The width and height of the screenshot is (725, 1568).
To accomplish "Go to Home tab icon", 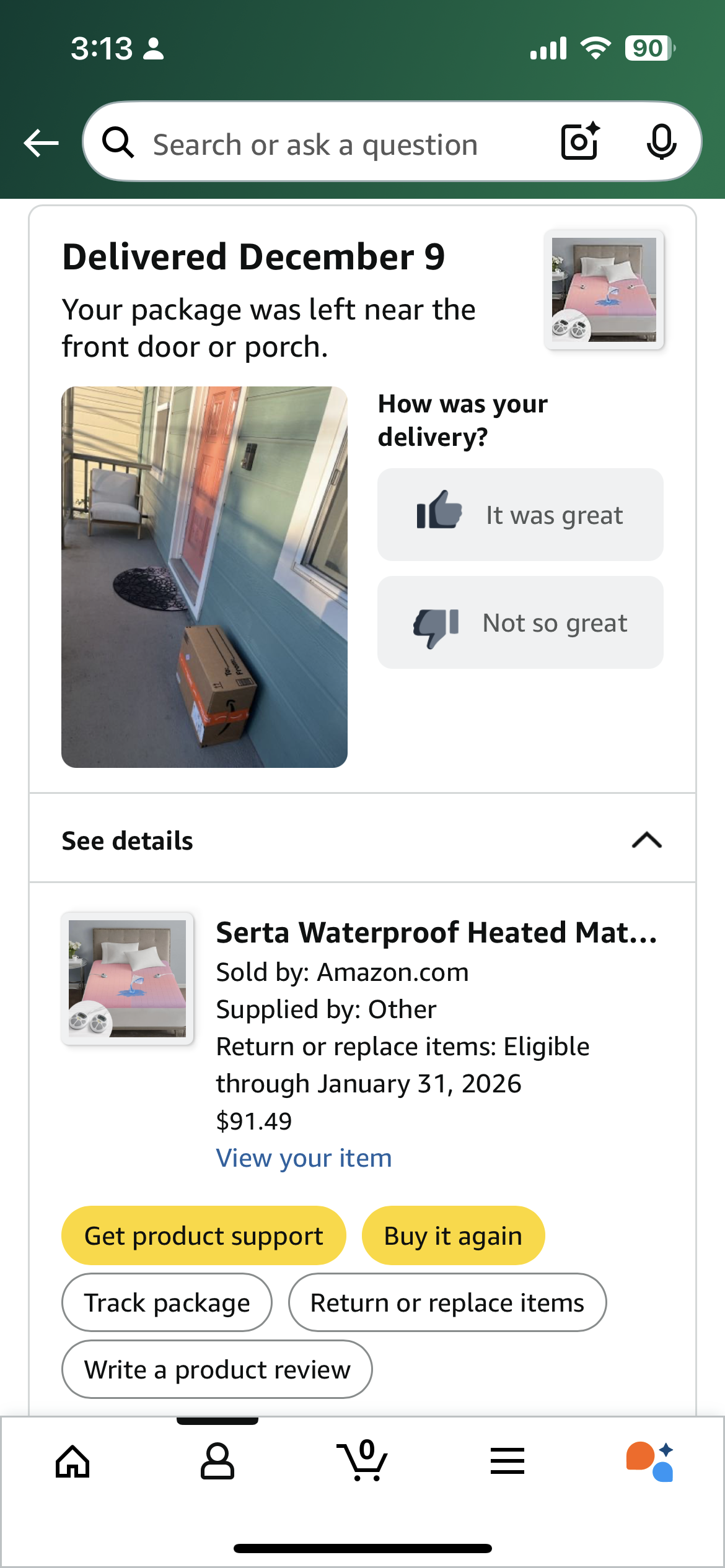I will pyautogui.click(x=72, y=1461).
